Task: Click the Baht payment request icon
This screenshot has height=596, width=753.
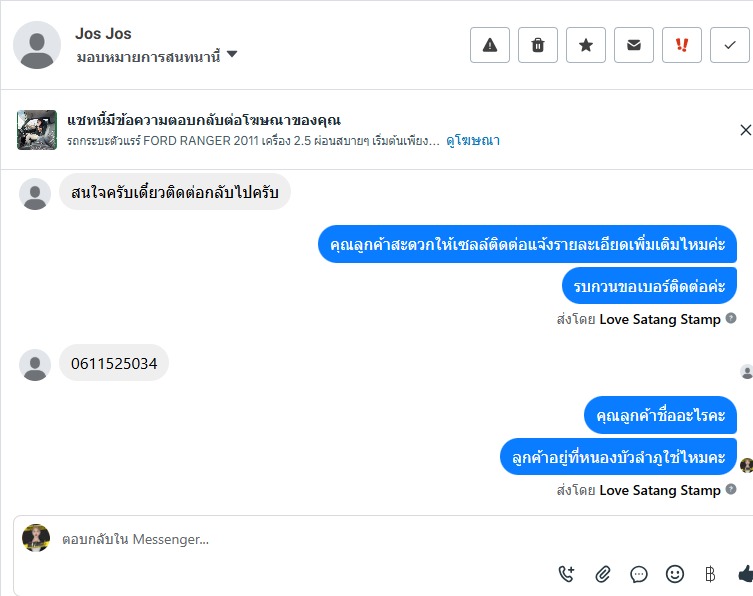Action: click(x=710, y=574)
